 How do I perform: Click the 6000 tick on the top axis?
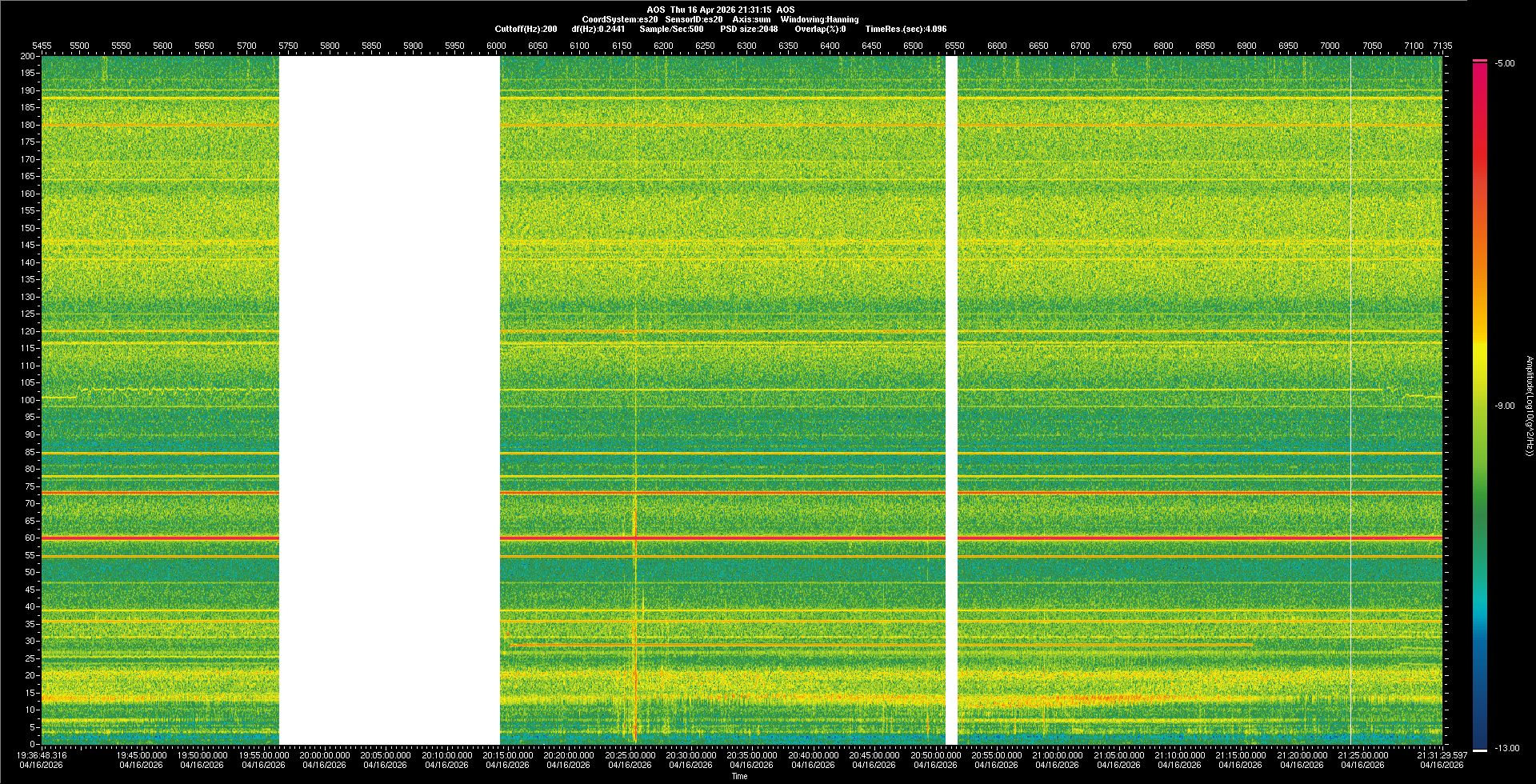(x=496, y=46)
